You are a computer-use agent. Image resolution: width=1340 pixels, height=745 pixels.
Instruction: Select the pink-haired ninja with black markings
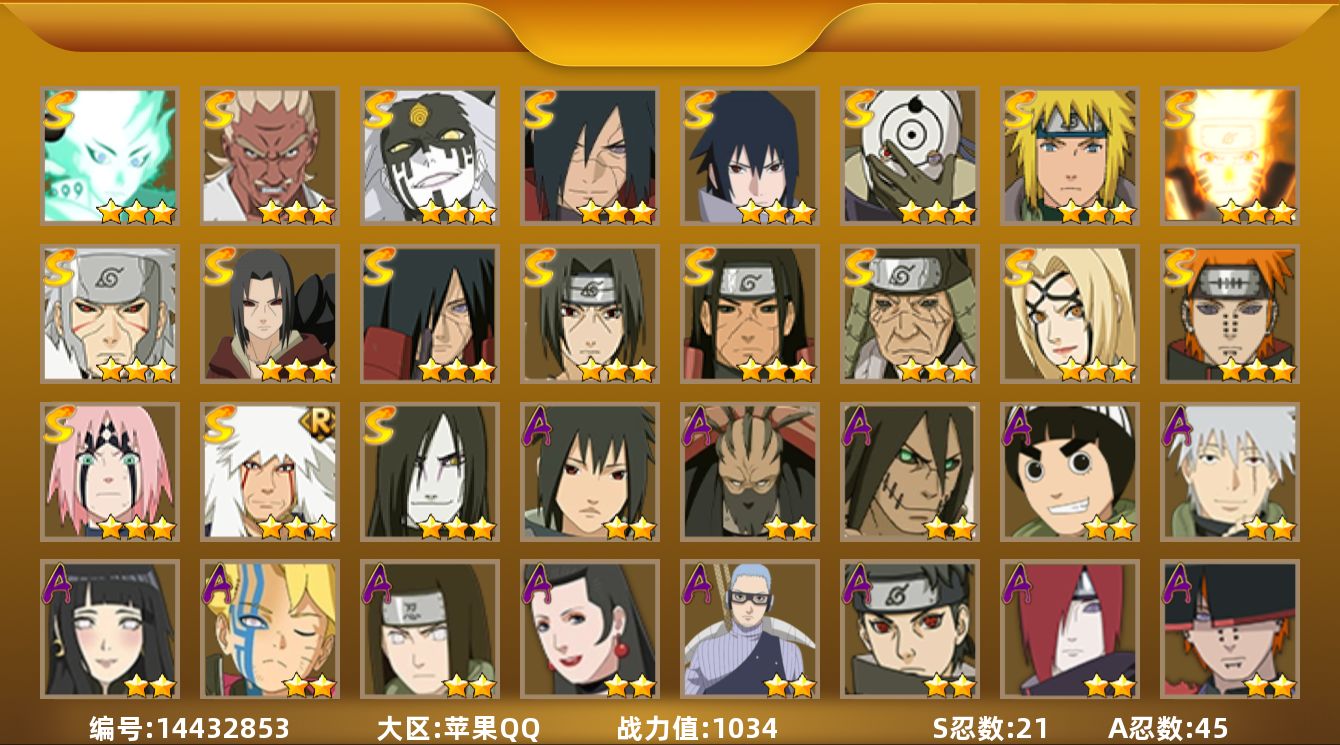(110, 472)
